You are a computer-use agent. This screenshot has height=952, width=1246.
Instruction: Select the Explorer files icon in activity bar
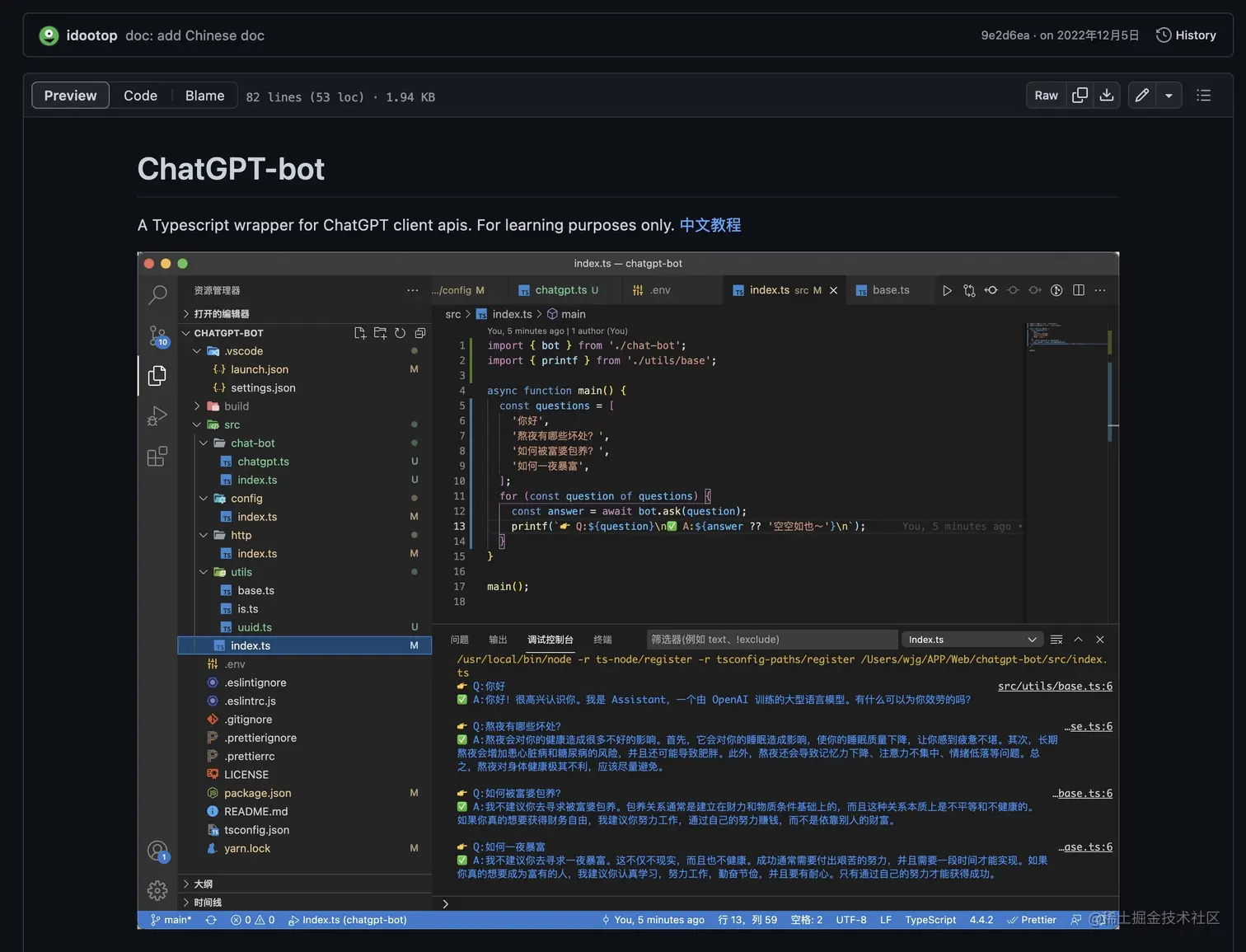pyautogui.click(x=157, y=376)
